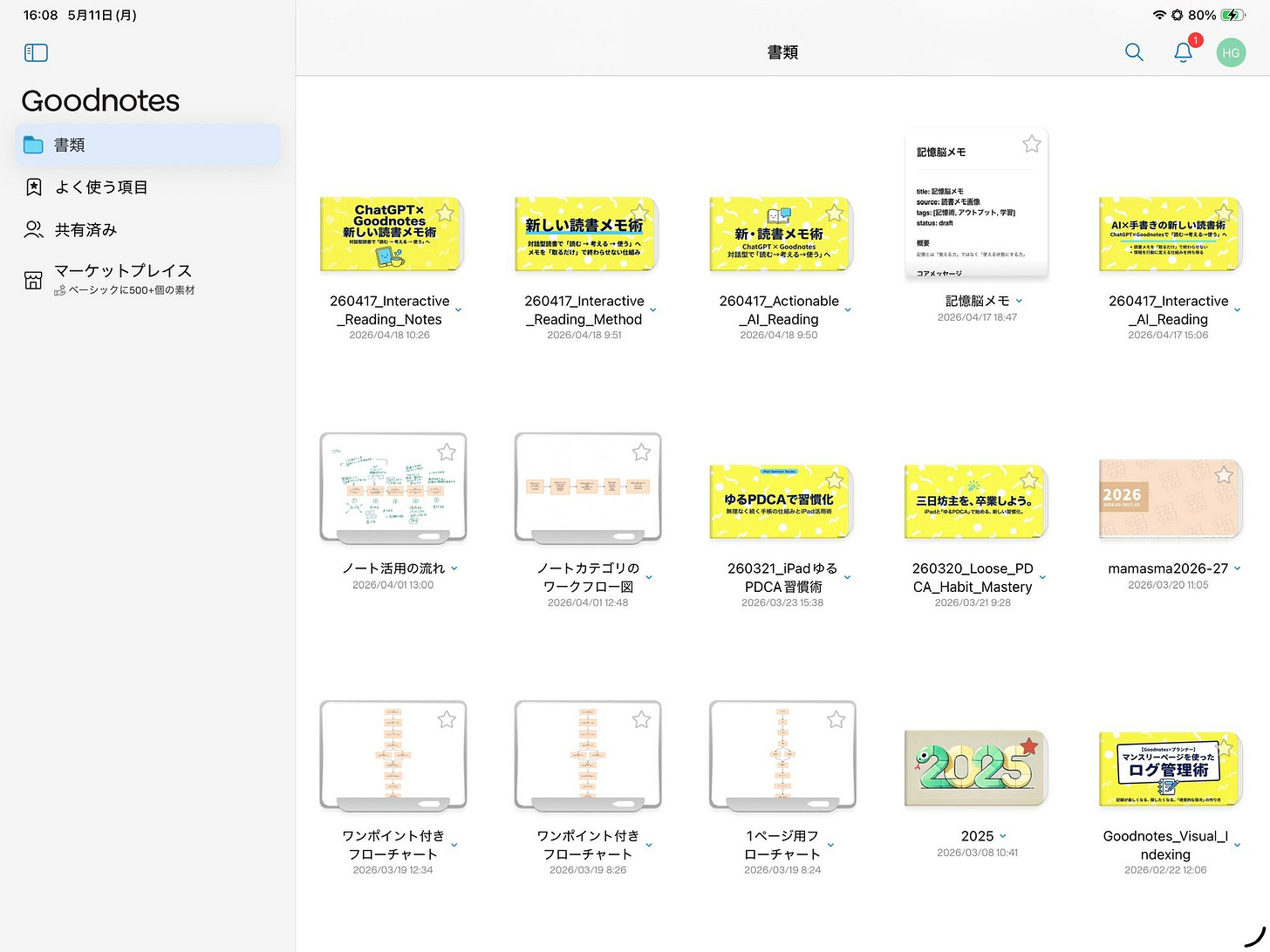1270x952 pixels.
Task: Star the 260320_Loose_PDCA_Habit_Mastery notebook
Action: 1030,479
